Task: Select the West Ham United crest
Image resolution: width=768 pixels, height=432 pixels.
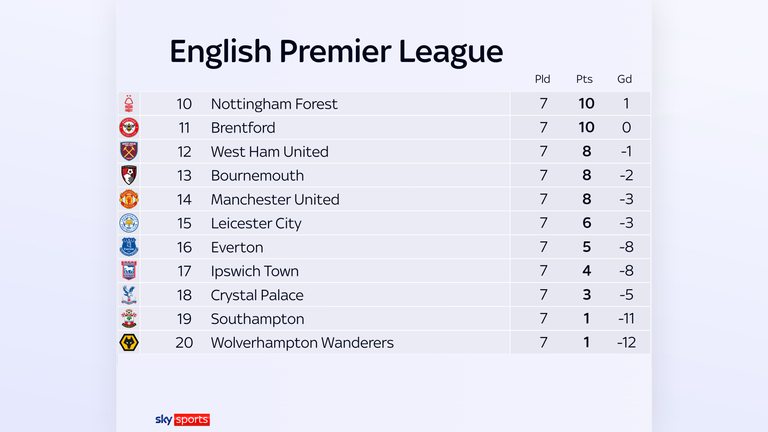Action: point(129,151)
